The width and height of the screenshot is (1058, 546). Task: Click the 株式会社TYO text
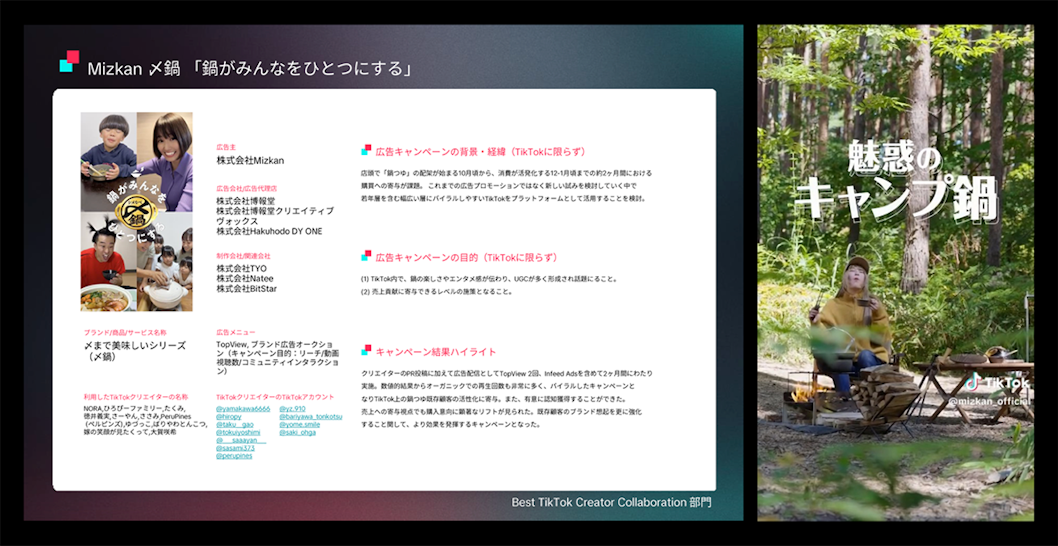pos(241,268)
